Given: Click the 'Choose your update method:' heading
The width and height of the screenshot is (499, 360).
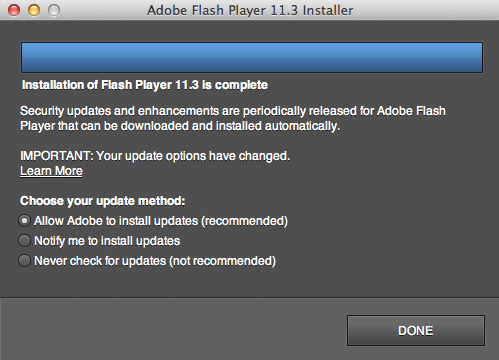Looking at the screenshot, I should (102, 201).
